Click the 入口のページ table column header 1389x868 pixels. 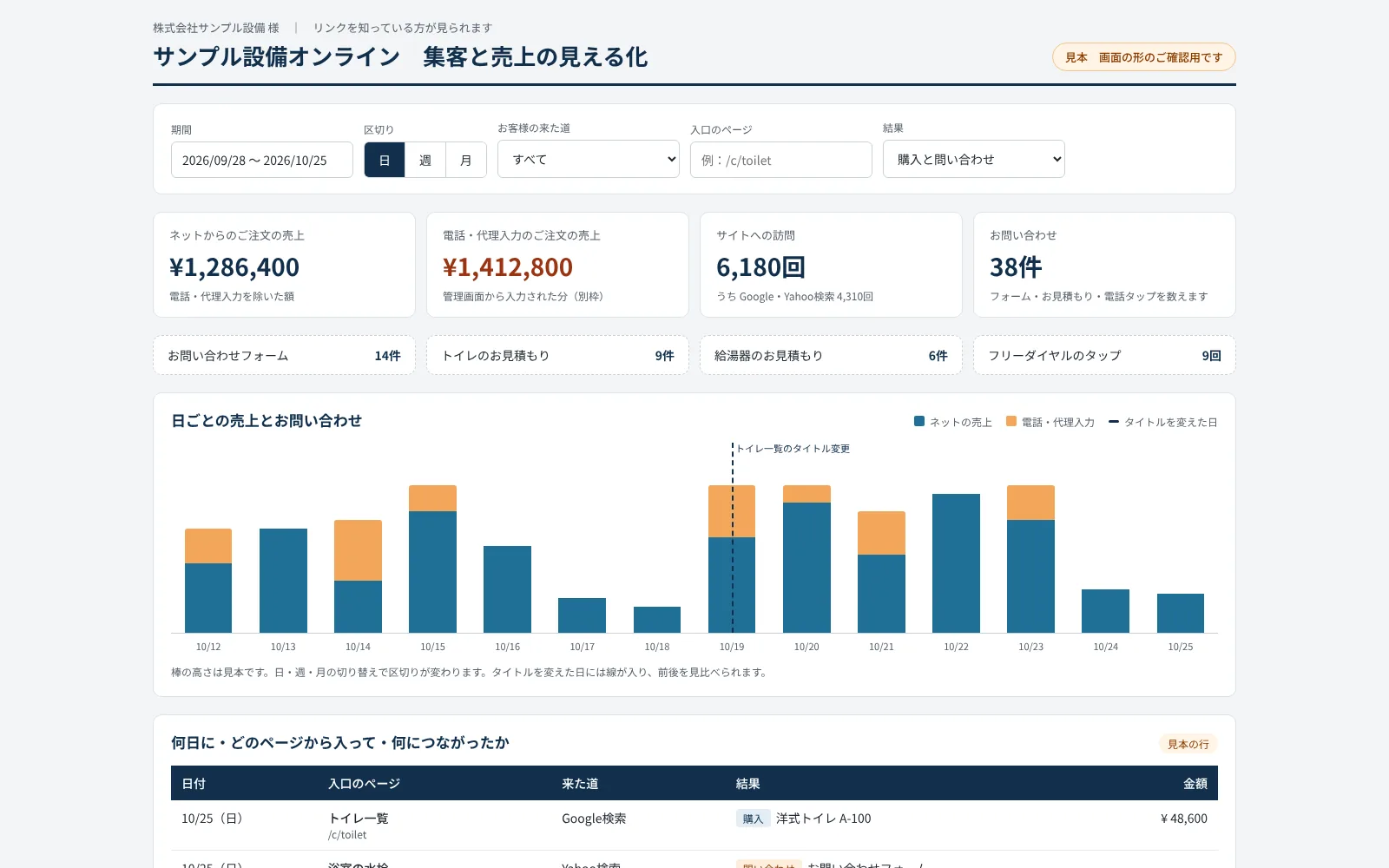[x=364, y=783]
